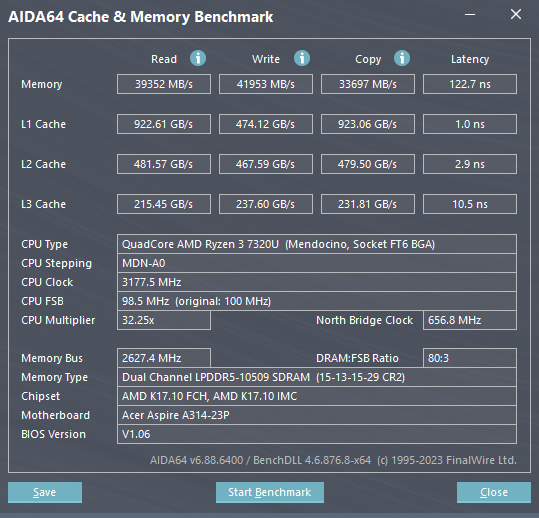This screenshot has height=518, width=539.
Task: Click the Motherboard Acer Aspire field
Action: click(x=317, y=415)
